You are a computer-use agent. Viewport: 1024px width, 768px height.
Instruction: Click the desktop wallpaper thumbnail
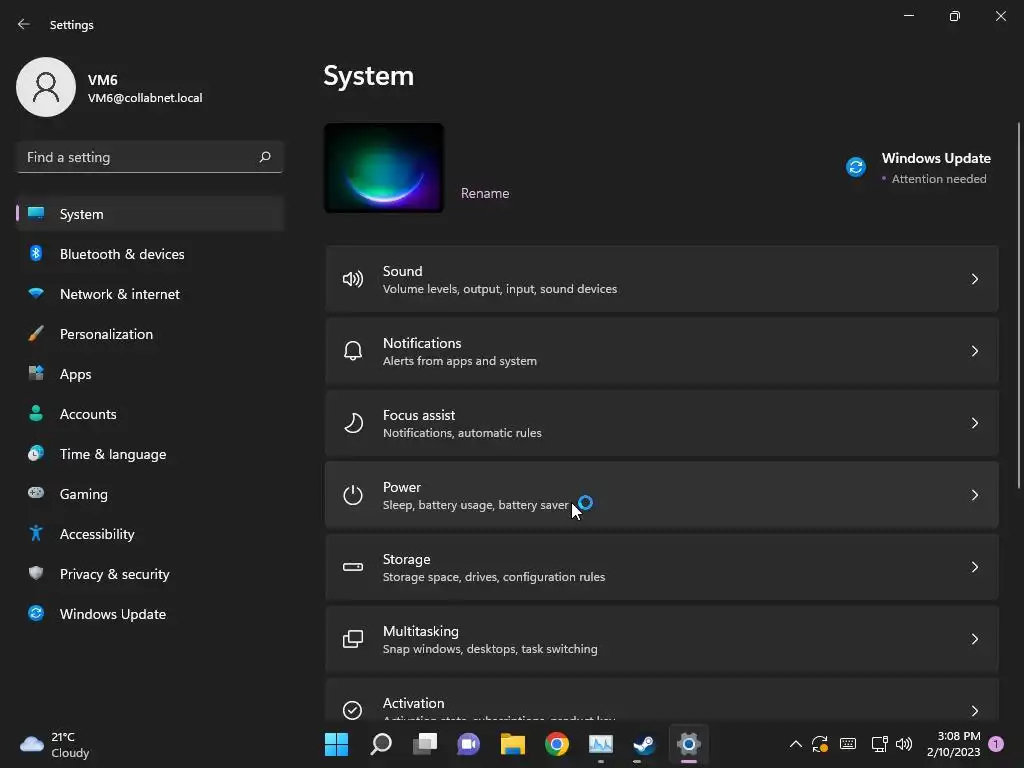[x=384, y=168]
